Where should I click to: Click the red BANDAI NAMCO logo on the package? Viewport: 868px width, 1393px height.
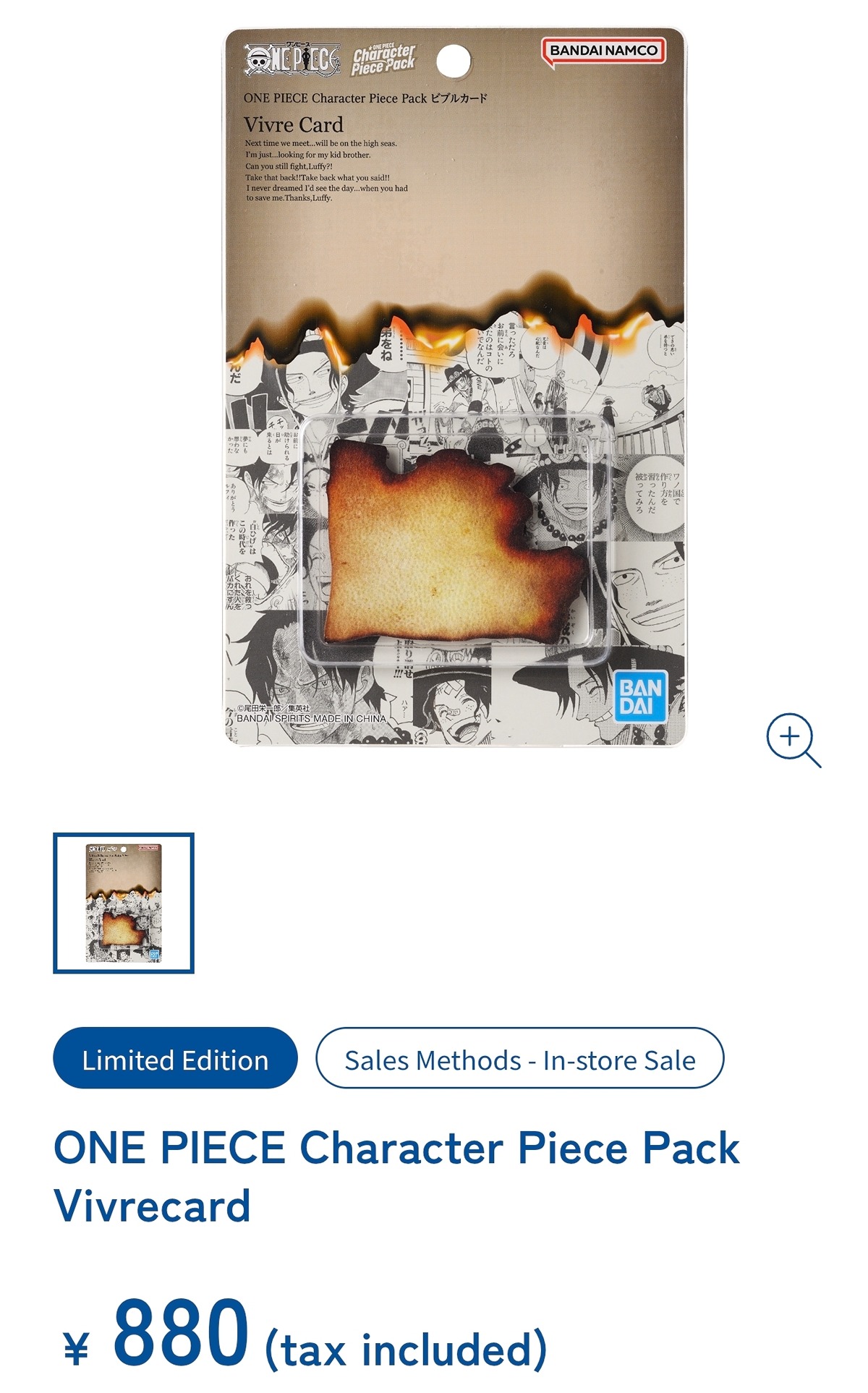[603, 51]
